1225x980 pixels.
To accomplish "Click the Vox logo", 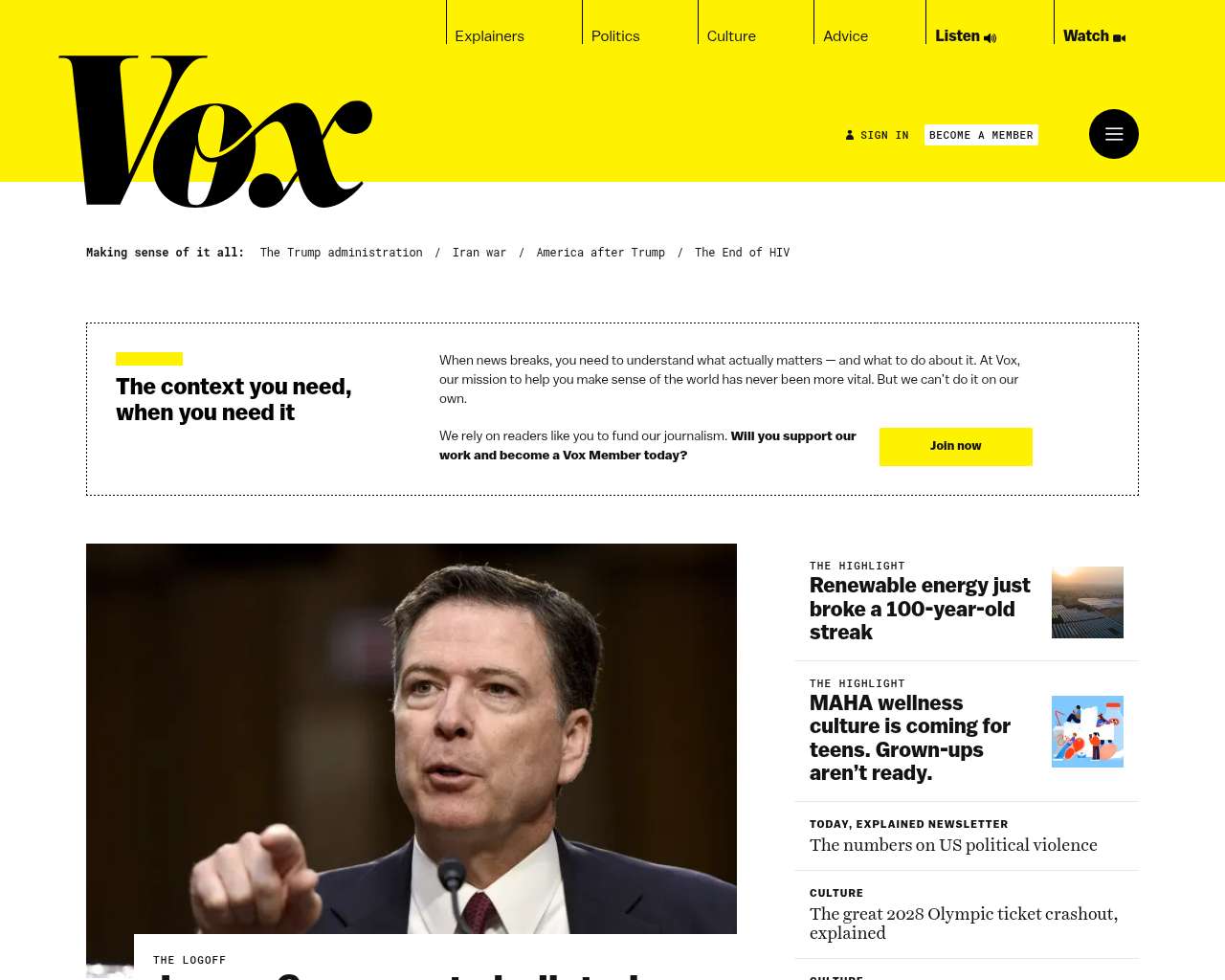I will click(x=215, y=131).
